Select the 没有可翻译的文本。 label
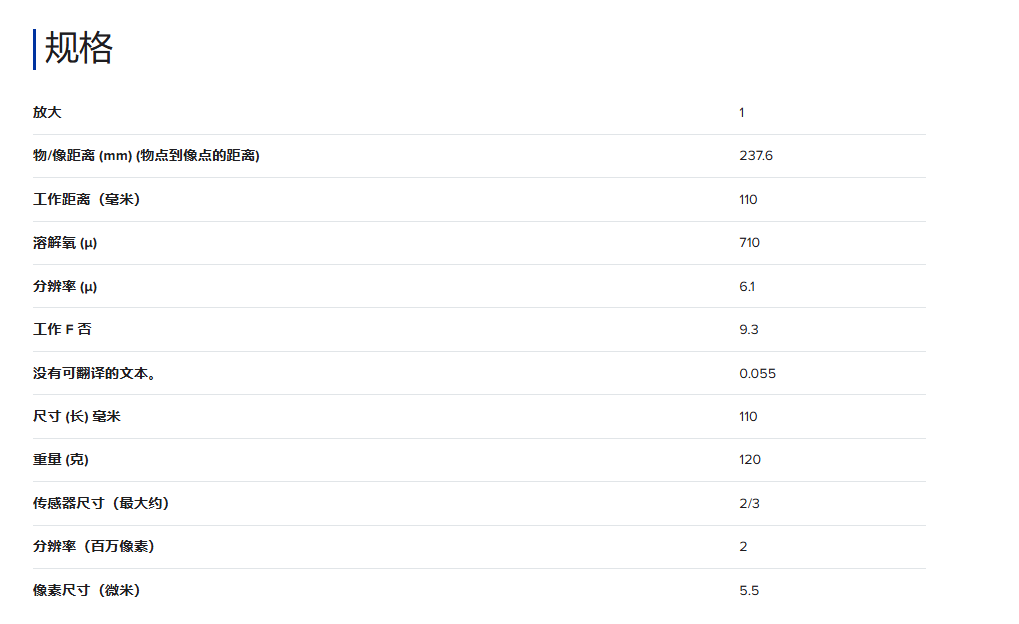The width and height of the screenshot is (1019, 624). coord(94,374)
